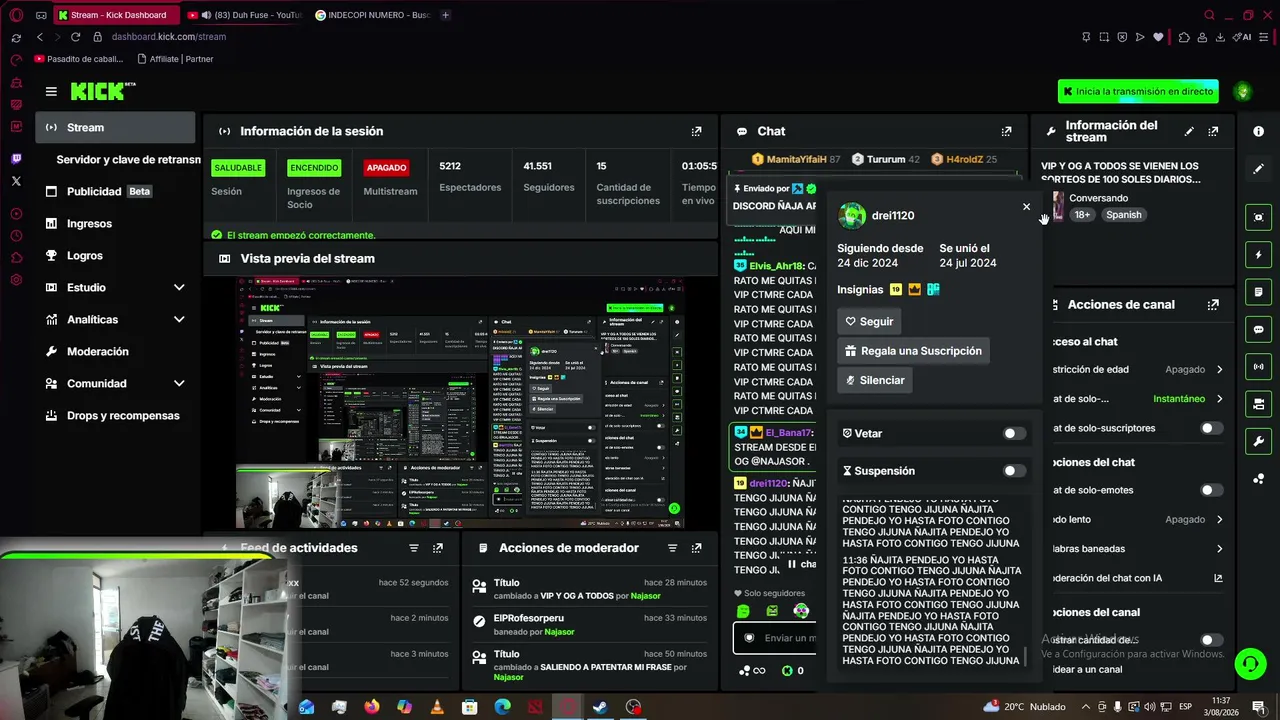Pop out the Acciones de moderador panel
Image resolution: width=1280 pixels, height=720 pixels.
click(697, 548)
